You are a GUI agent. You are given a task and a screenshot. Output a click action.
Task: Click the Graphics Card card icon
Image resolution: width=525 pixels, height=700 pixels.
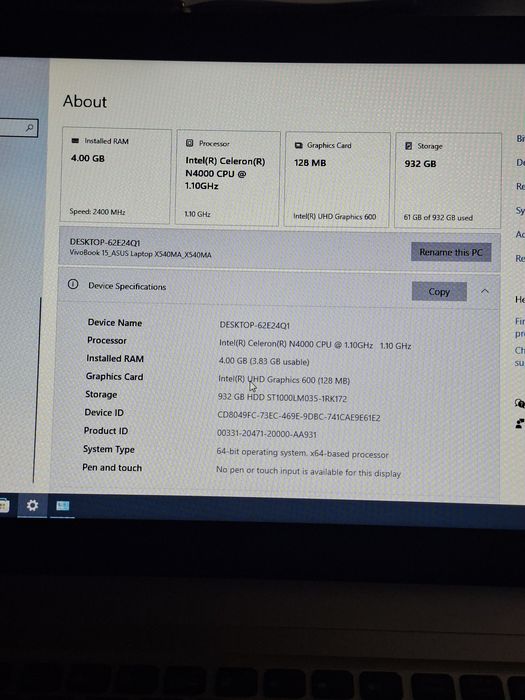point(298,145)
